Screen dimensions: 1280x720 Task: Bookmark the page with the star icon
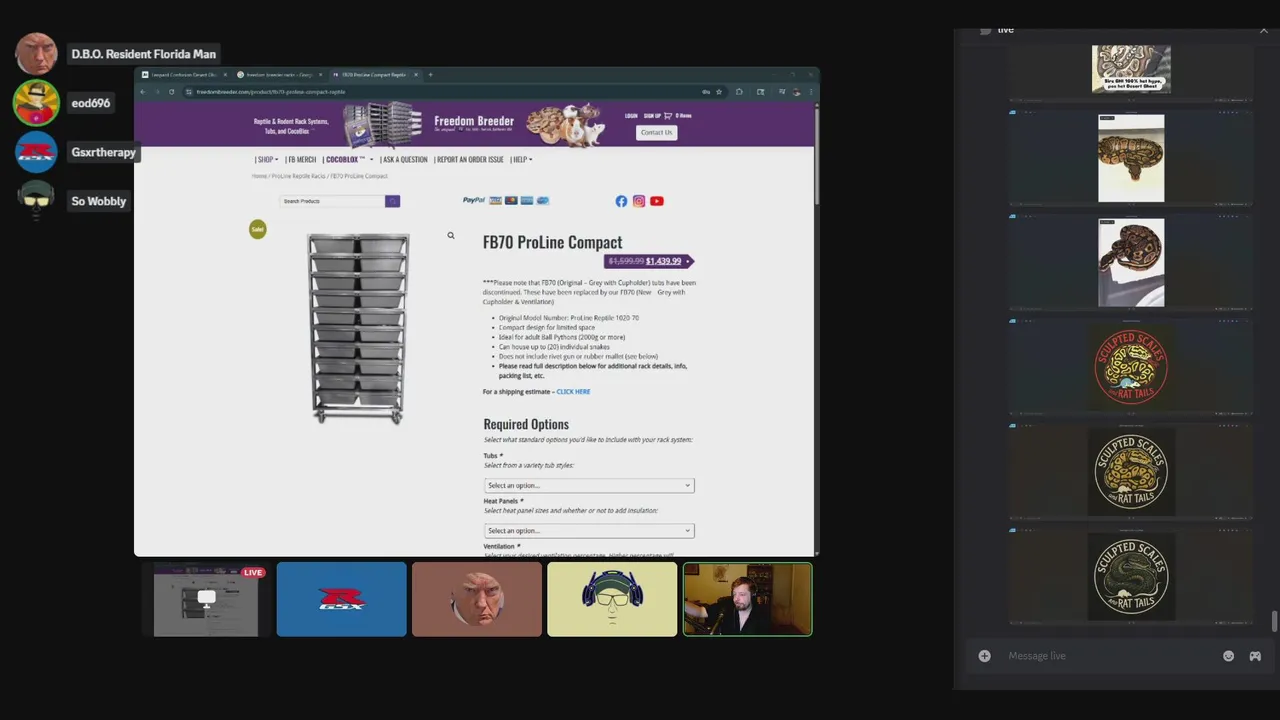718,92
